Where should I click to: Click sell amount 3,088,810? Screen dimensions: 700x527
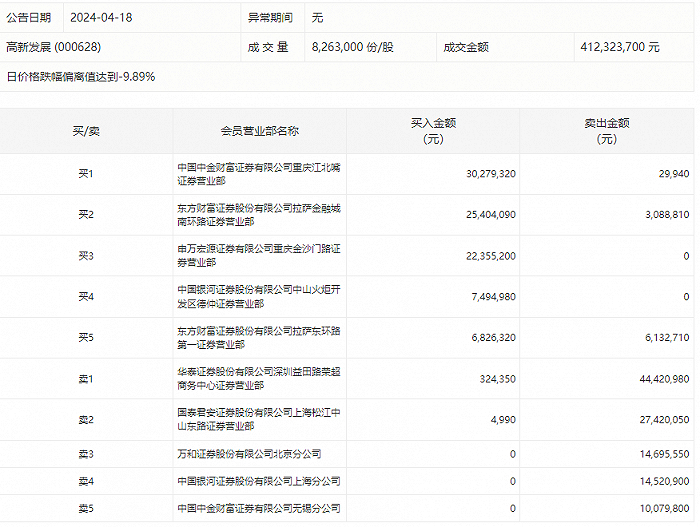pyautogui.click(x=667, y=214)
